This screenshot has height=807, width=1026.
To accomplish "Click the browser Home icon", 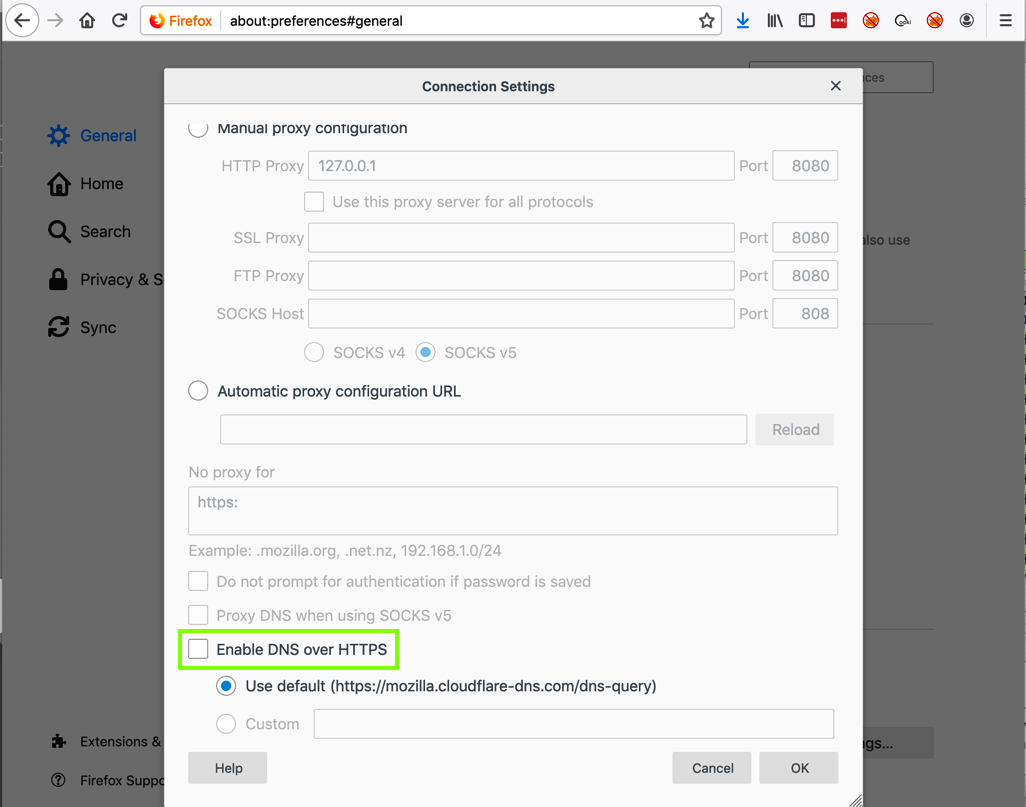I will click(x=87, y=20).
